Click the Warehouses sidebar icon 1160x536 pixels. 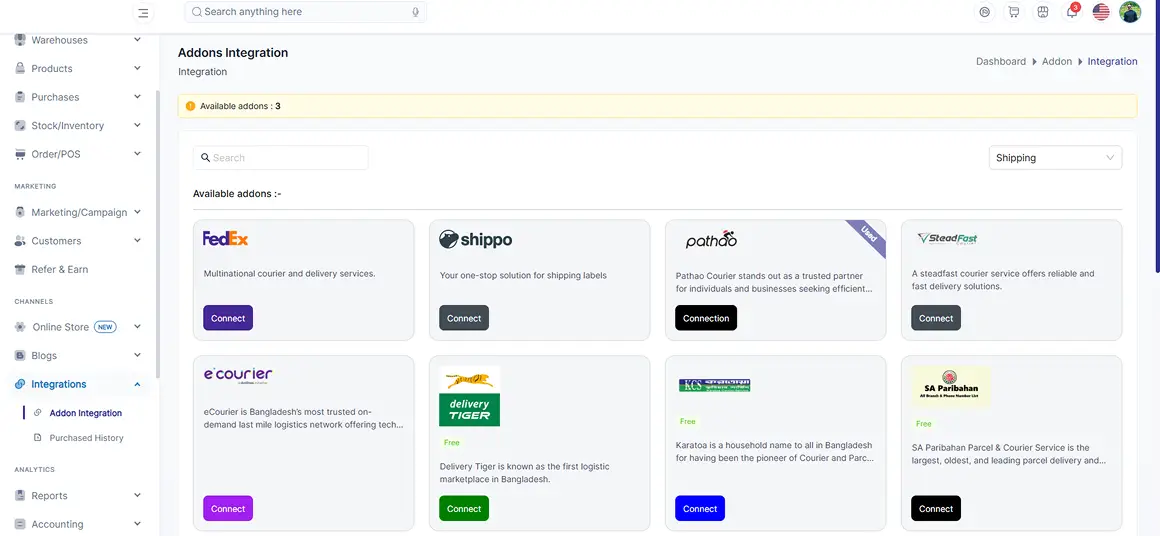pyautogui.click(x=20, y=40)
